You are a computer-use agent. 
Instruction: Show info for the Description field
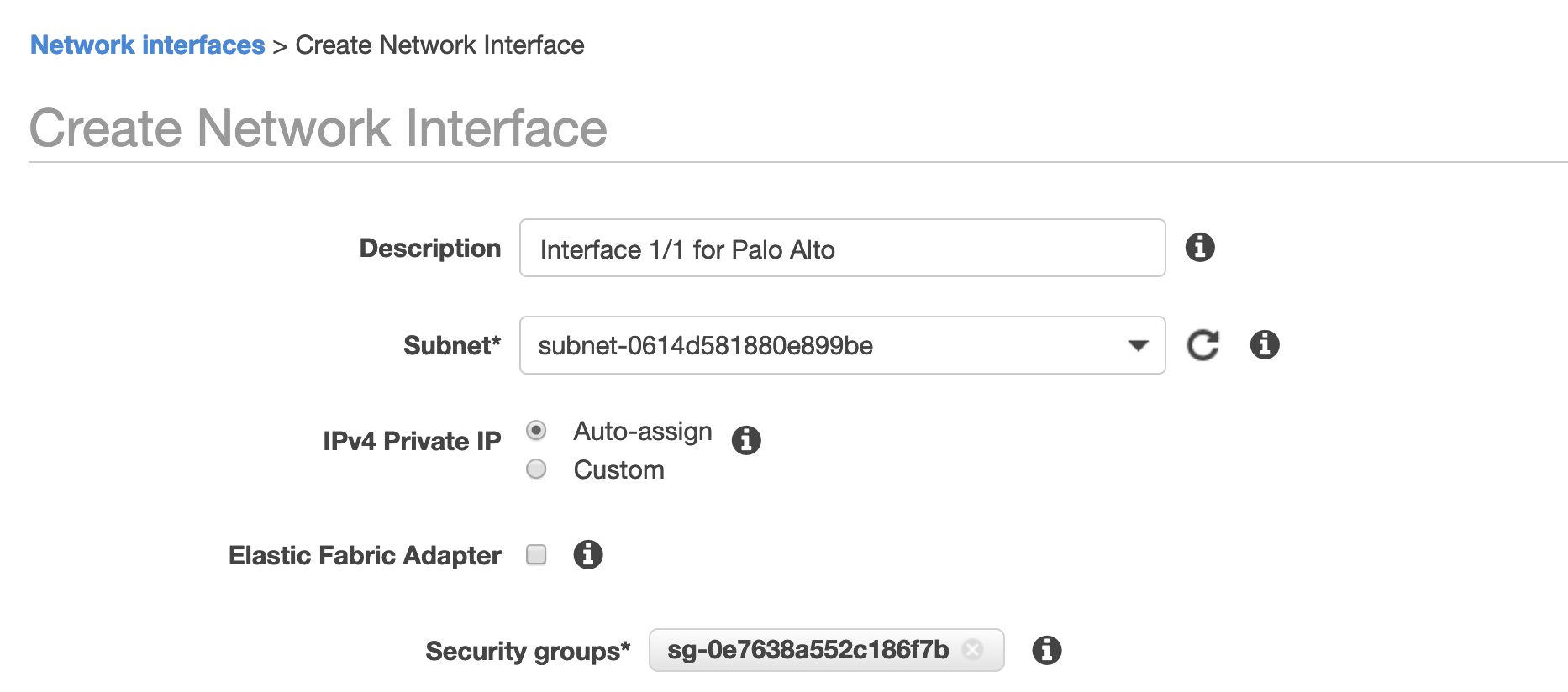point(1199,248)
